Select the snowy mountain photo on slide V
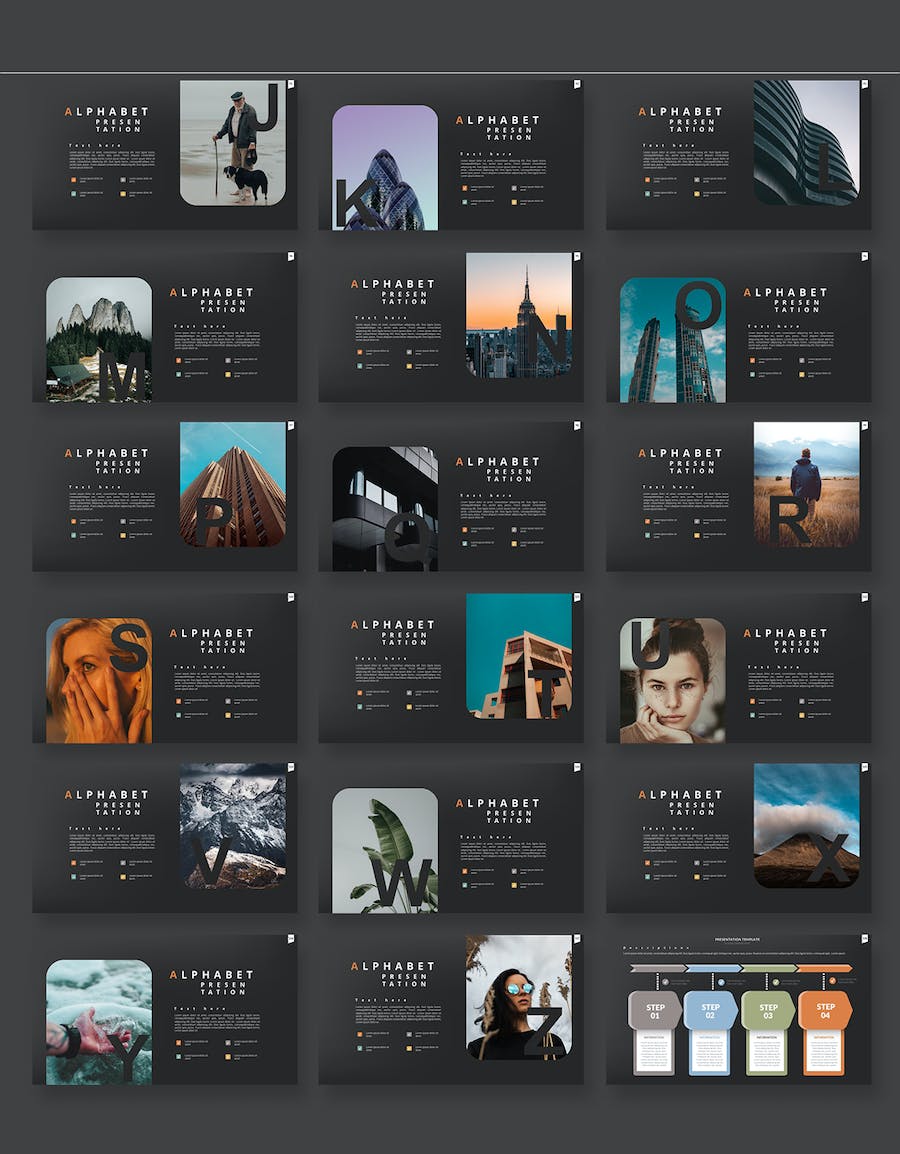 click(233, 826)
